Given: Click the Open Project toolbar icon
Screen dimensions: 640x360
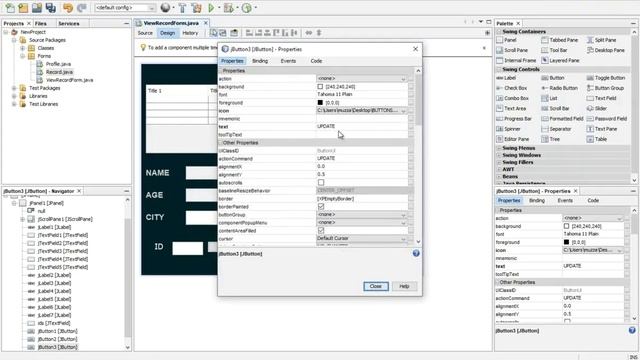Looking at the screenshot, I should (37, 7).
